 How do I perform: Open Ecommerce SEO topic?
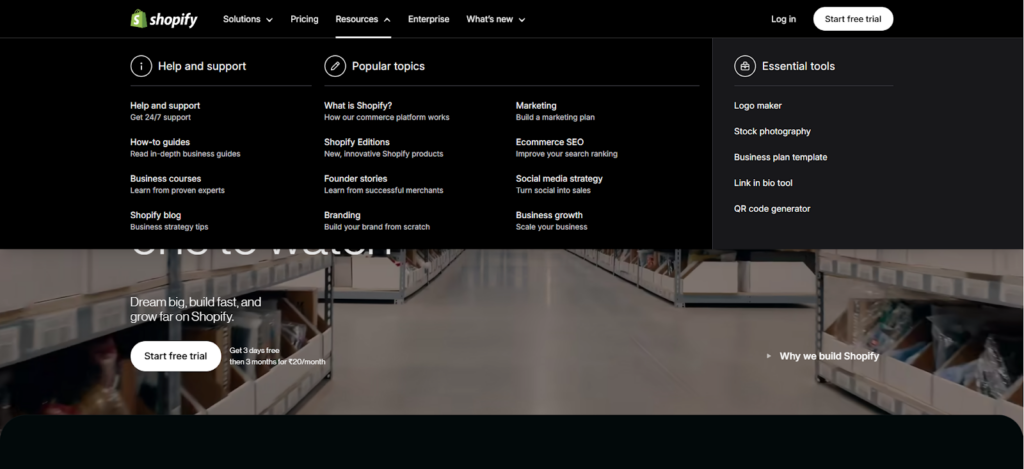566,148
